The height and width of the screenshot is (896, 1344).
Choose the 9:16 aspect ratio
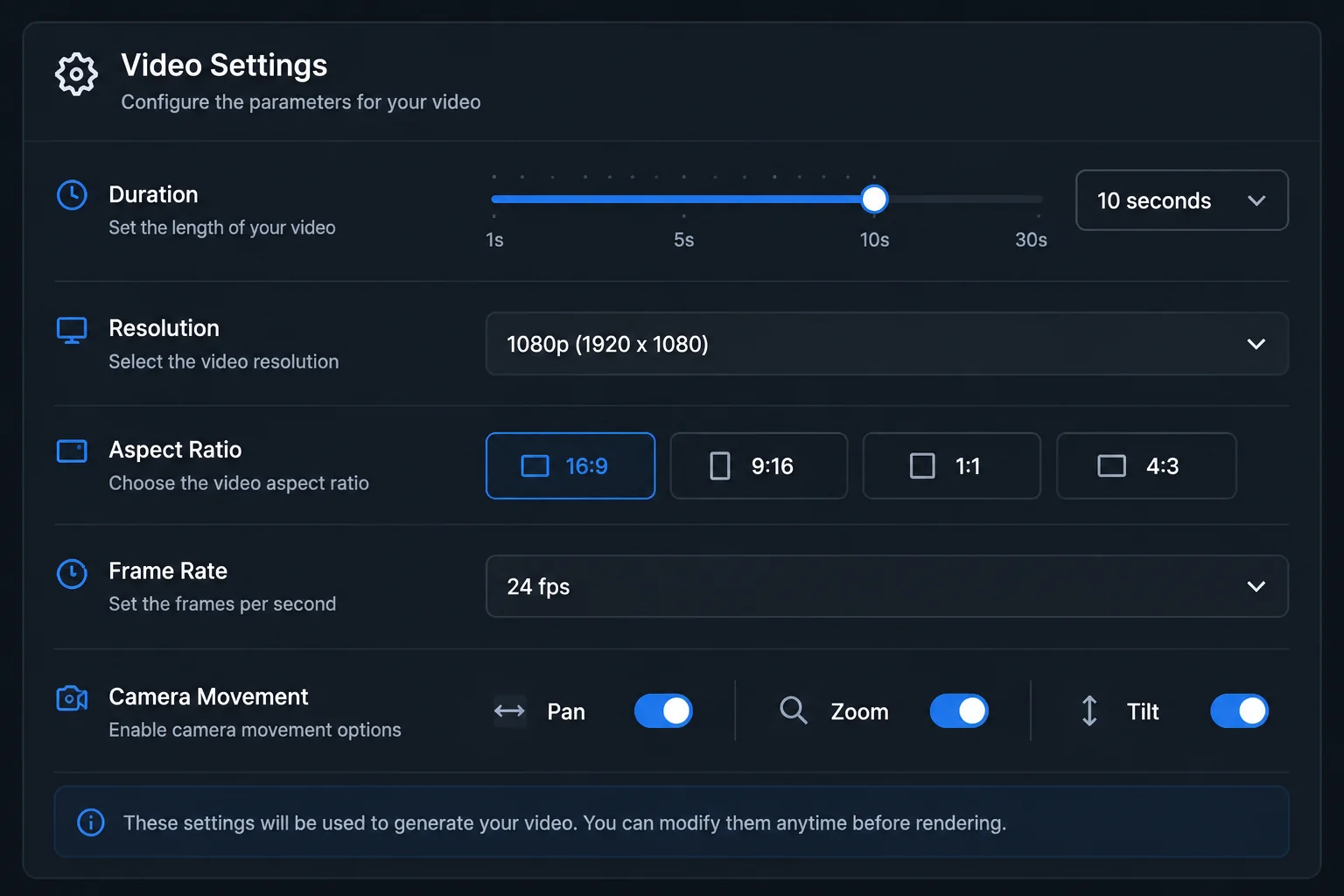point(759,465)
